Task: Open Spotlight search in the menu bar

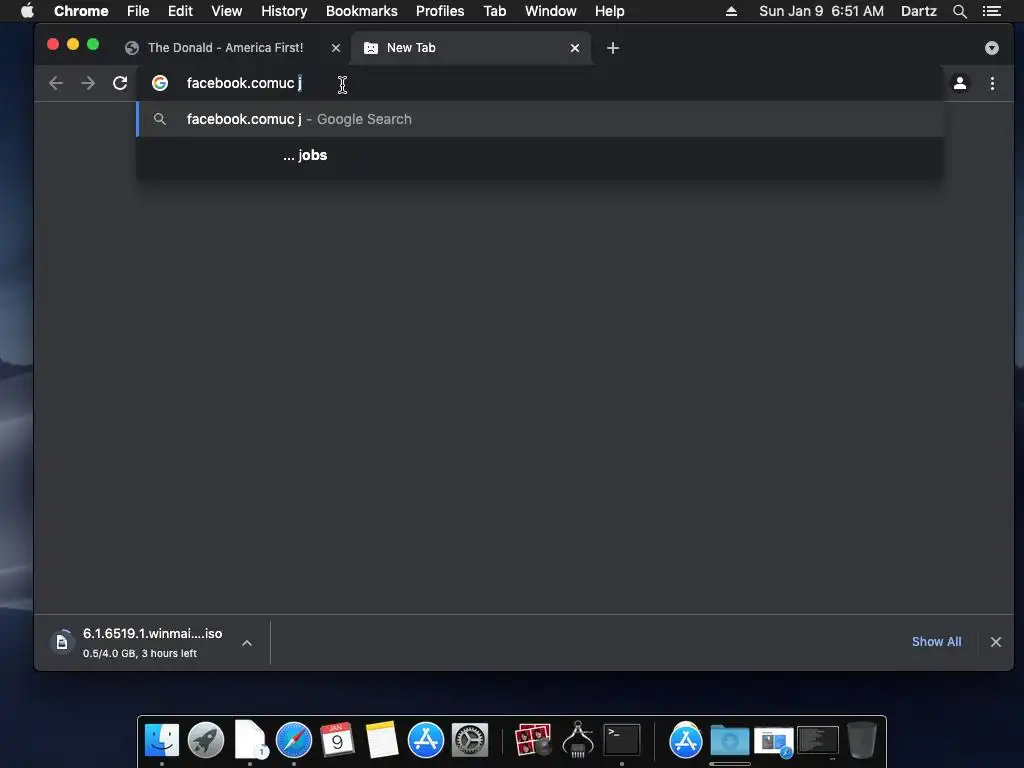Action: point(959,11)
